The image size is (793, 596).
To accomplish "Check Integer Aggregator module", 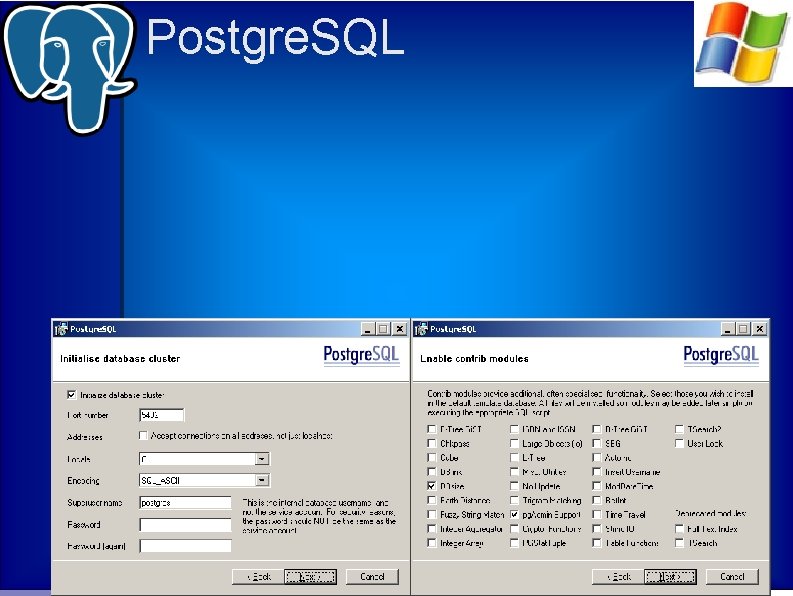I will (431, 529).
